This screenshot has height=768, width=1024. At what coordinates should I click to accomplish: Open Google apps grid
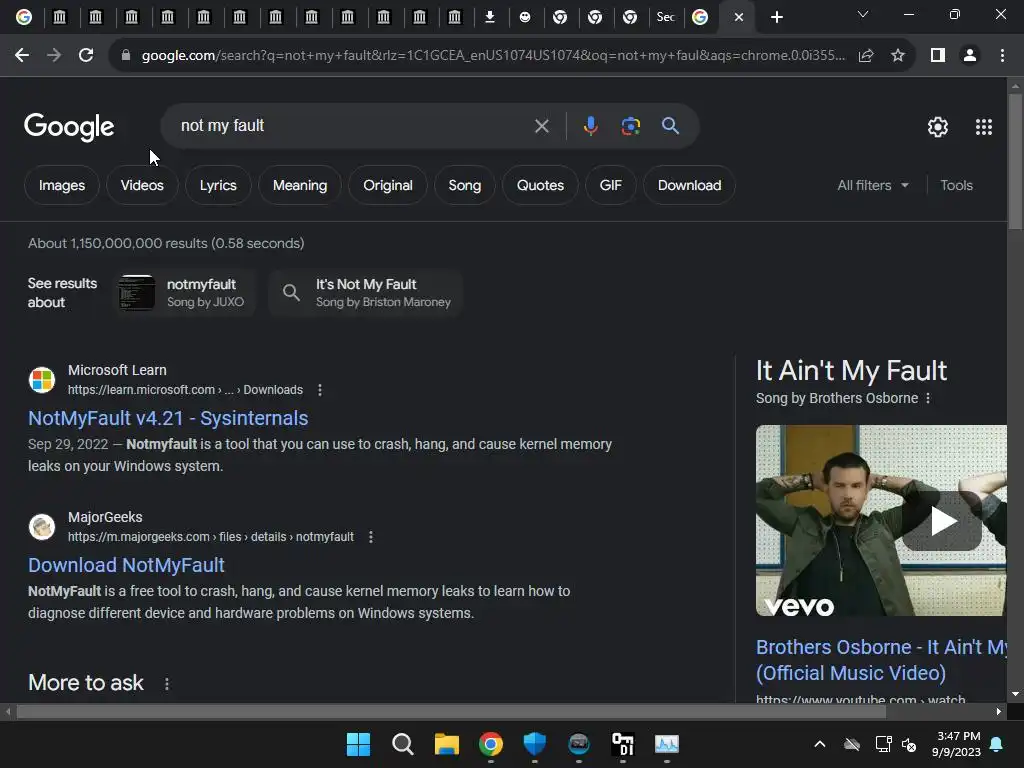pos(984,127)
